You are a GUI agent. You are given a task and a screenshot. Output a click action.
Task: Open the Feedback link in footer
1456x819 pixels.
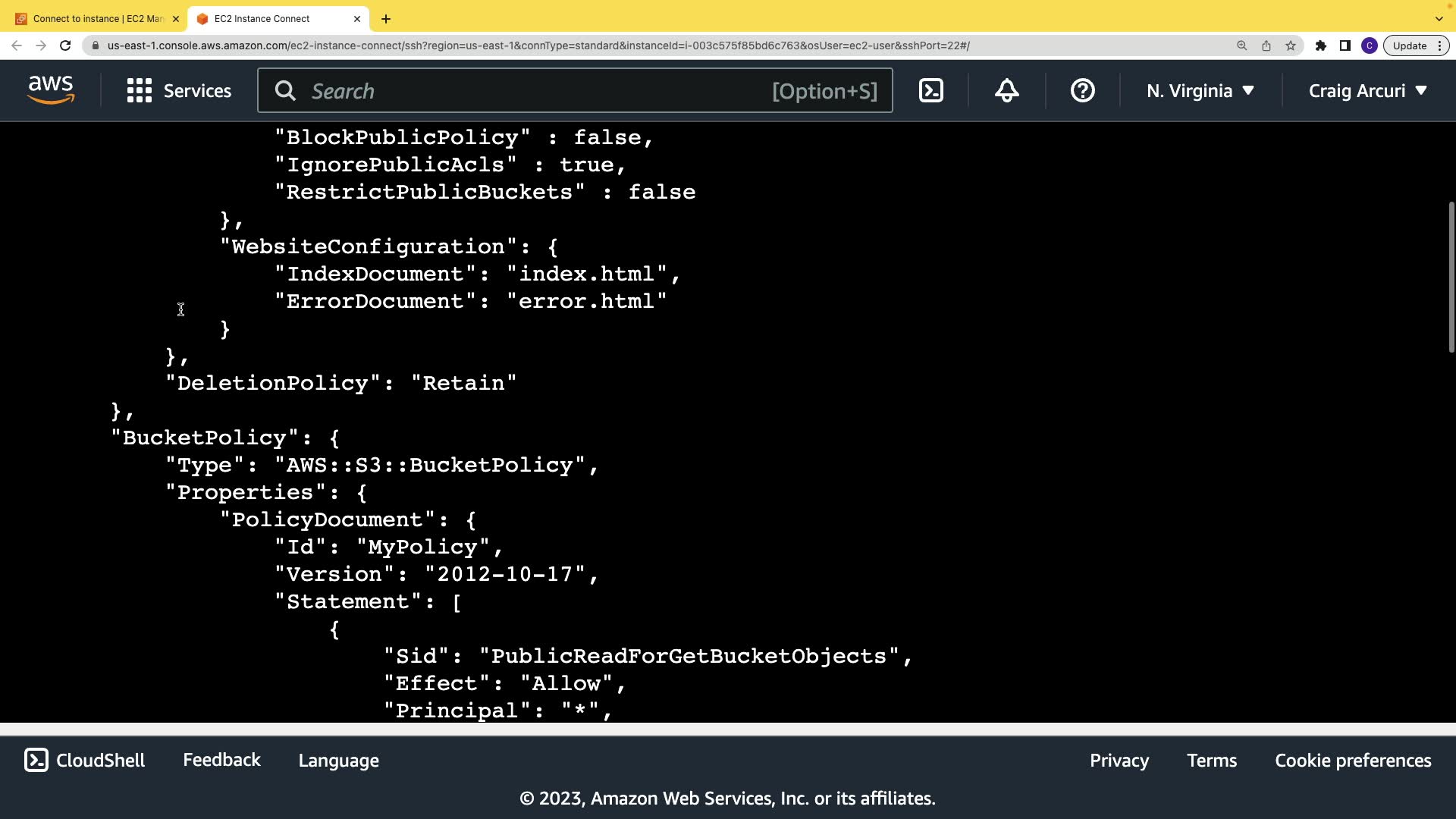click(221, 760)
